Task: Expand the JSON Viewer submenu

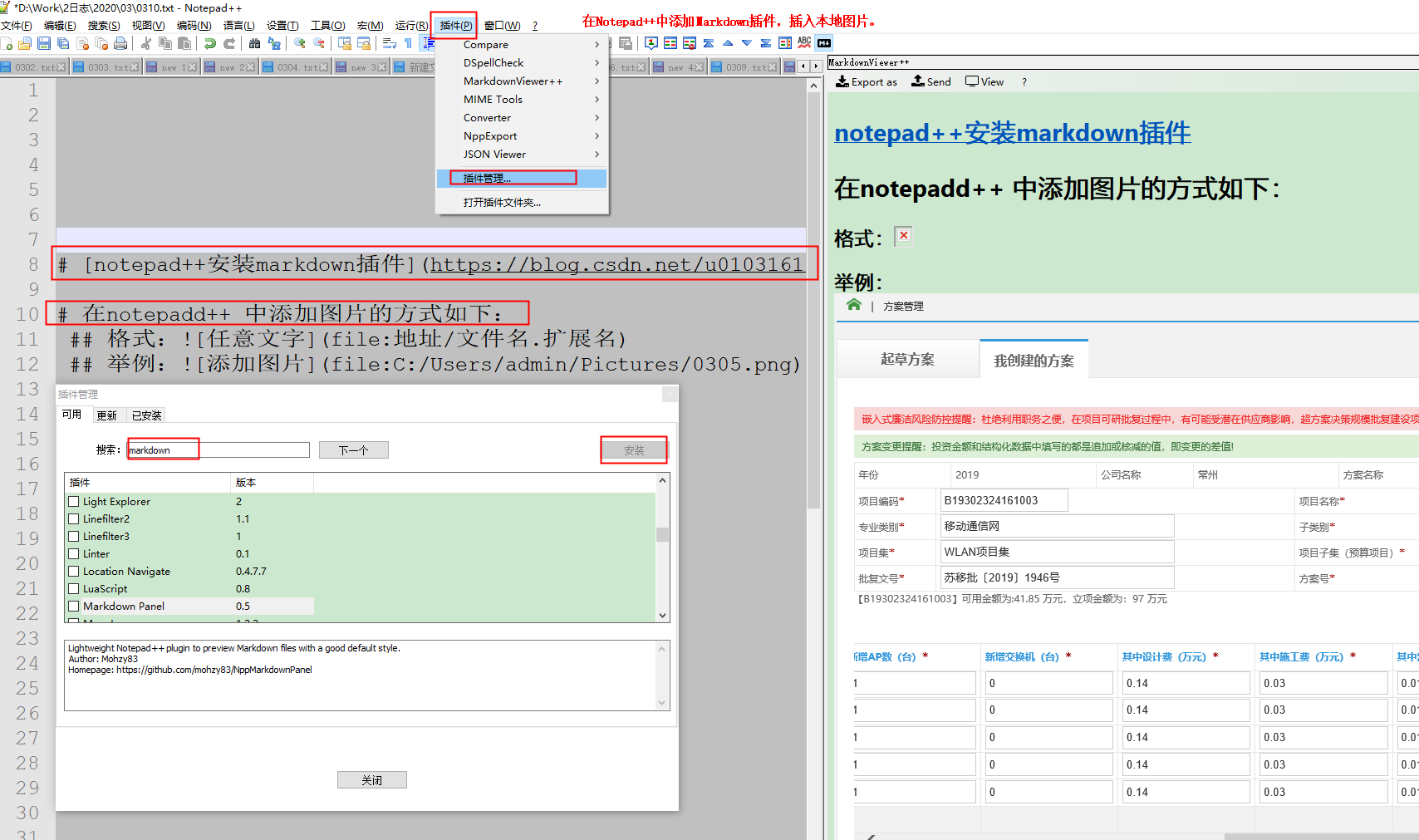Action: (494, 154)
